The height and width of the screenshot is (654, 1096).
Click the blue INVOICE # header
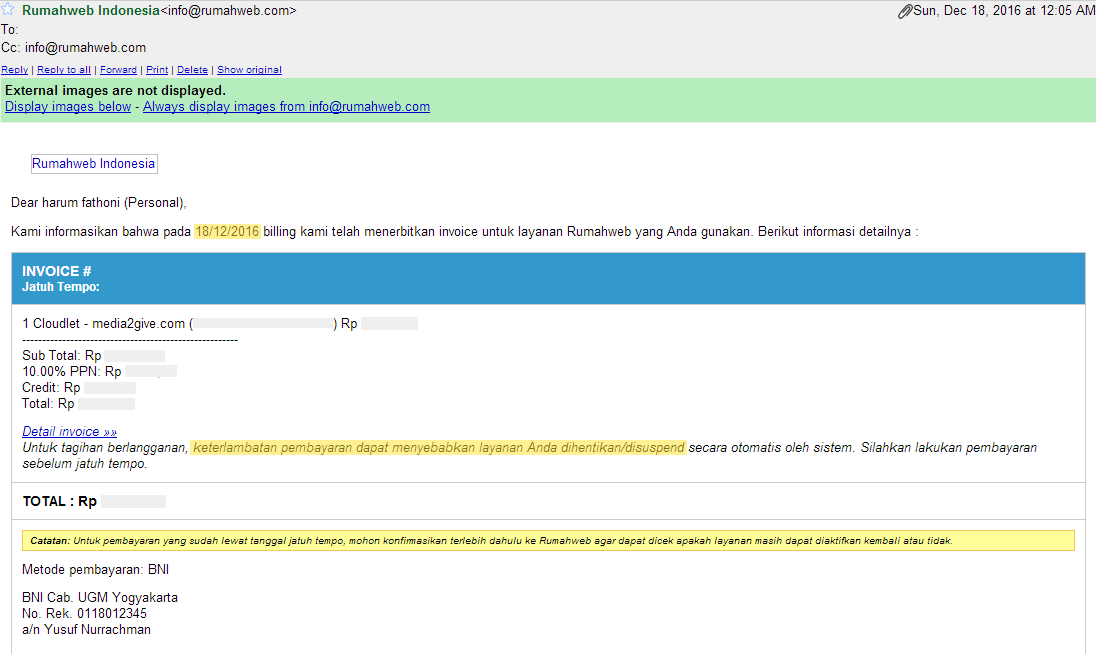click(548, 278)
